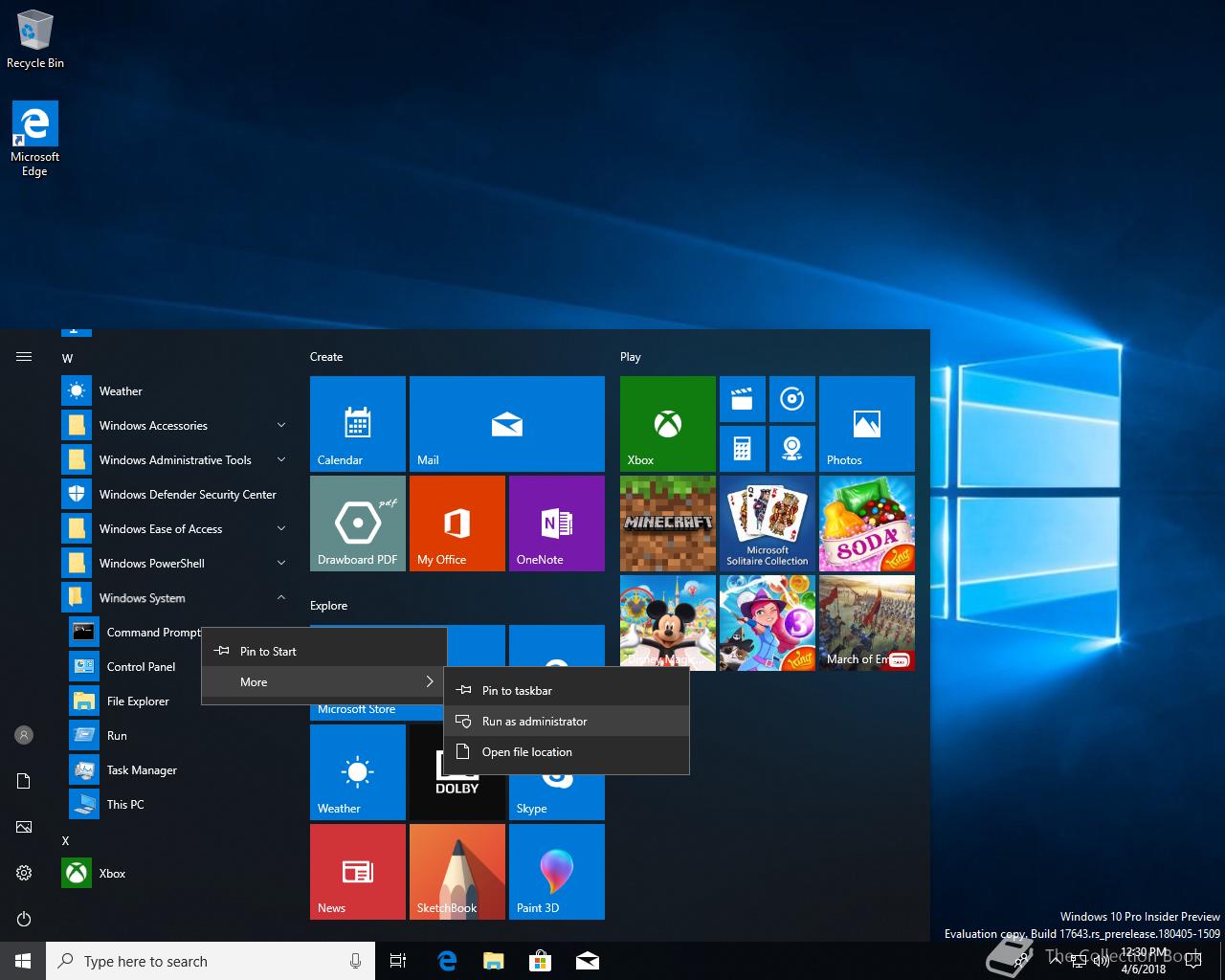
Task: Open the My Office tile
Action: point(457,523)
